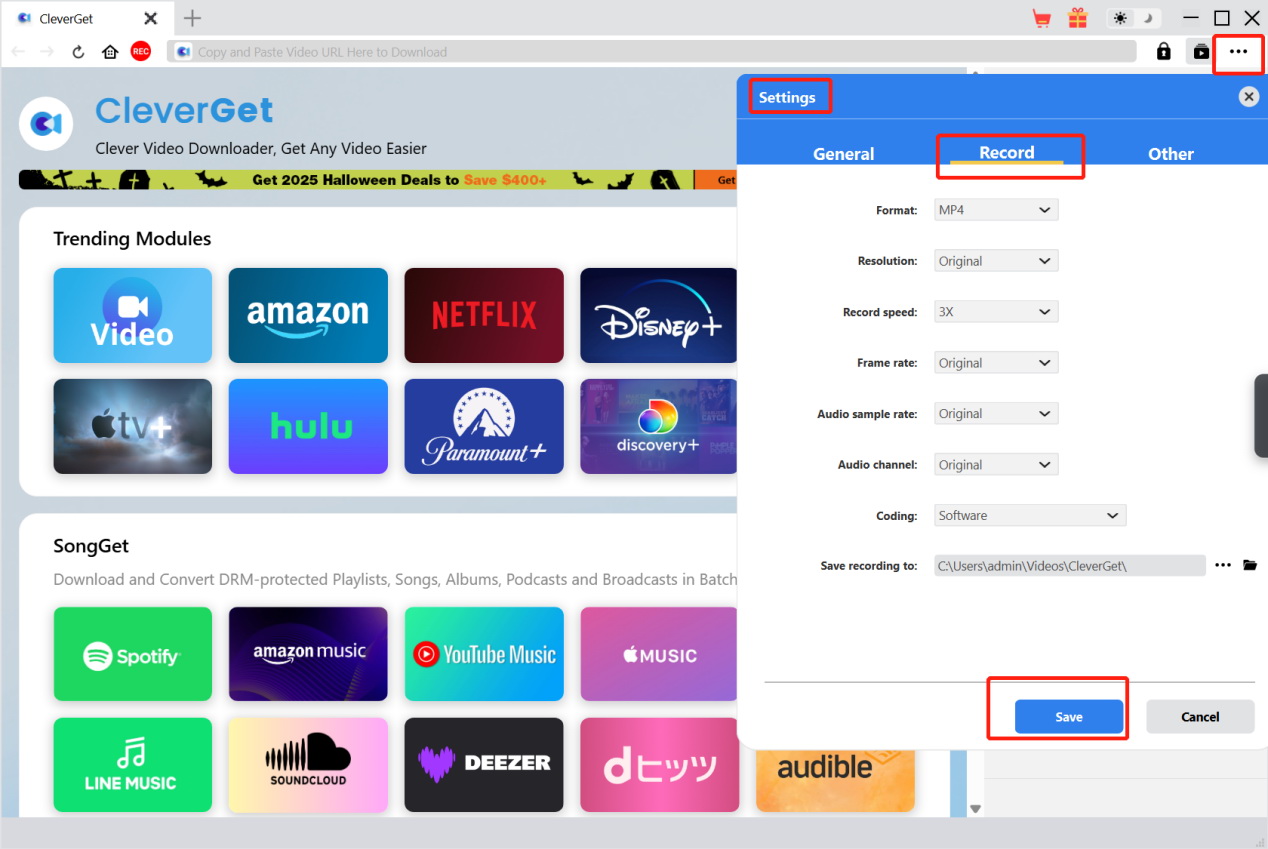Expand the Audio sample rate dropdown
This screenshot has width=1268, height=849.
click(x=996, y=413)
